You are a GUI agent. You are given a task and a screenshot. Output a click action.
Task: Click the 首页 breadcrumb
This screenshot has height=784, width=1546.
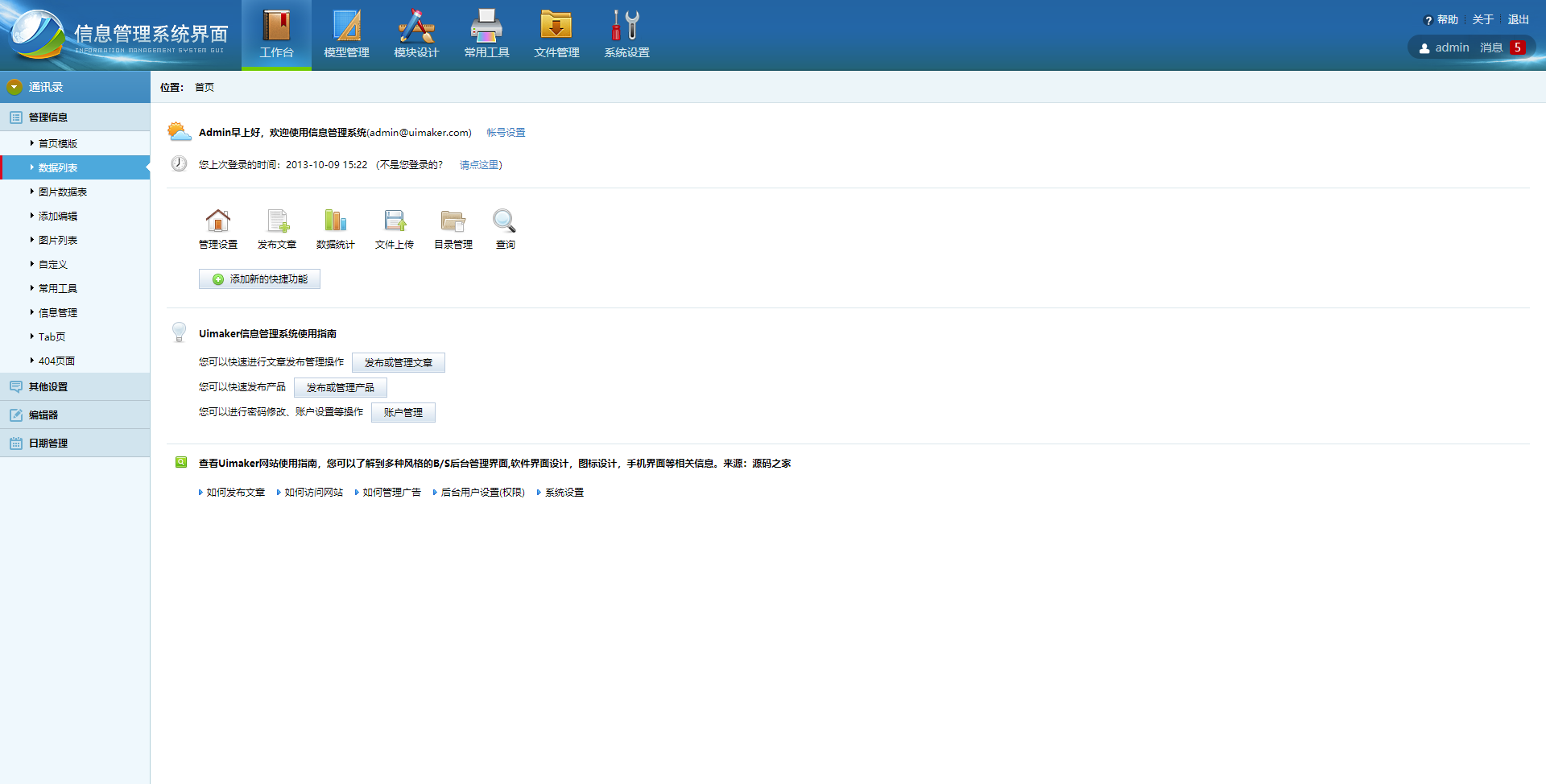205,87
